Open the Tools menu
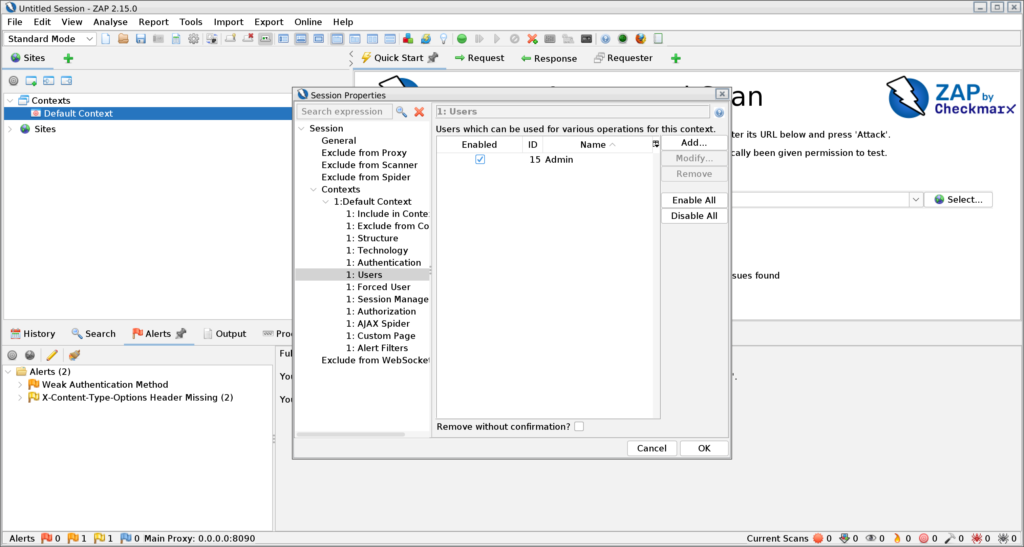 click(191, 22)
